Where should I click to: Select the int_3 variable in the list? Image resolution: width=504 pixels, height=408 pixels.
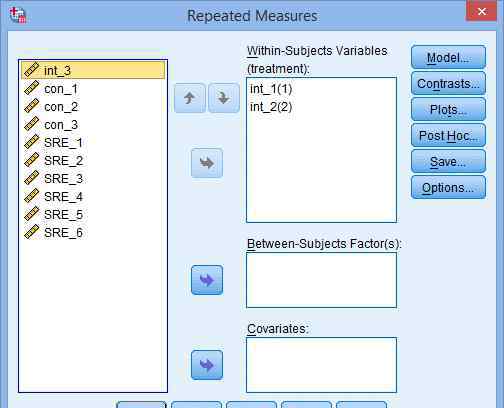click(93, 70)
